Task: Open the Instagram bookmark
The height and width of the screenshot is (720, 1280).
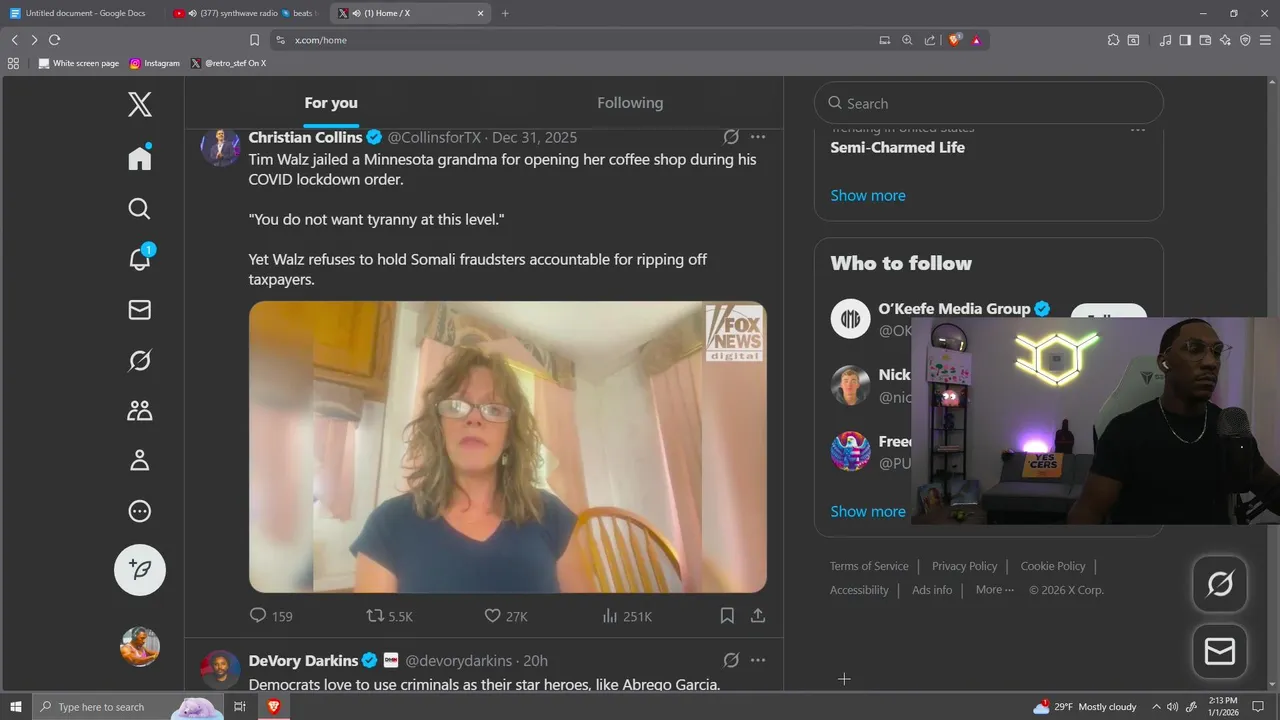Action: click(155, 63)
